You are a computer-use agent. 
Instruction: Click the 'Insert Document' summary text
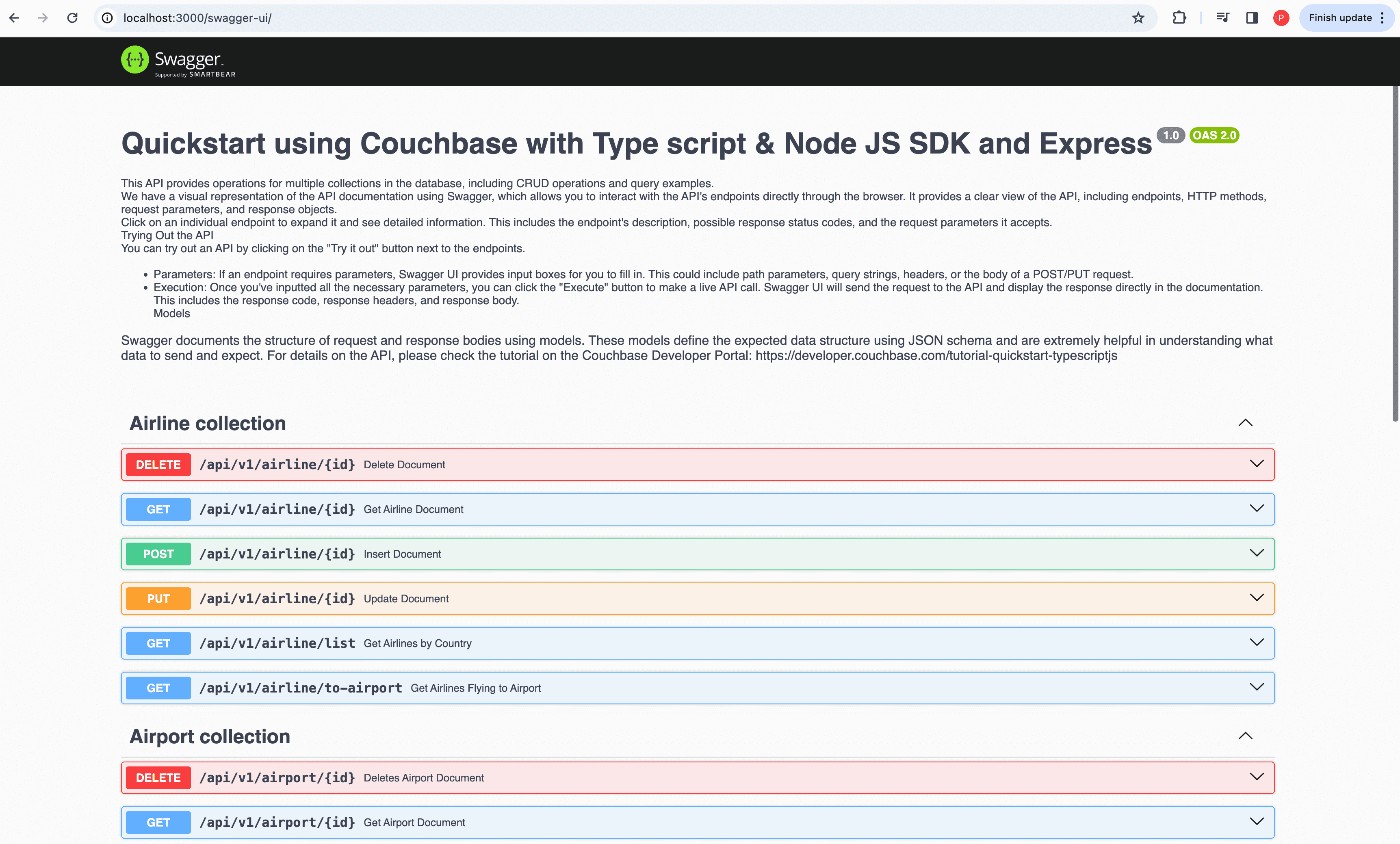[x=402, y=554]
